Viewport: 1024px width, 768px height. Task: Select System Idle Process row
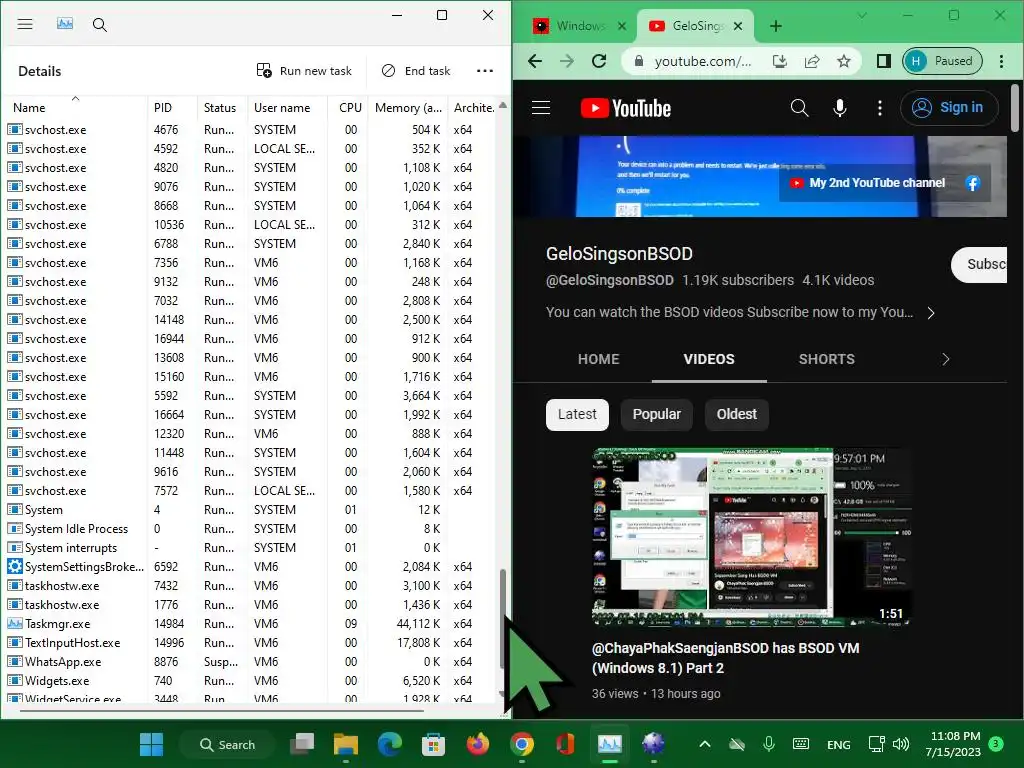pyautogui.click(x=251, y=529)
